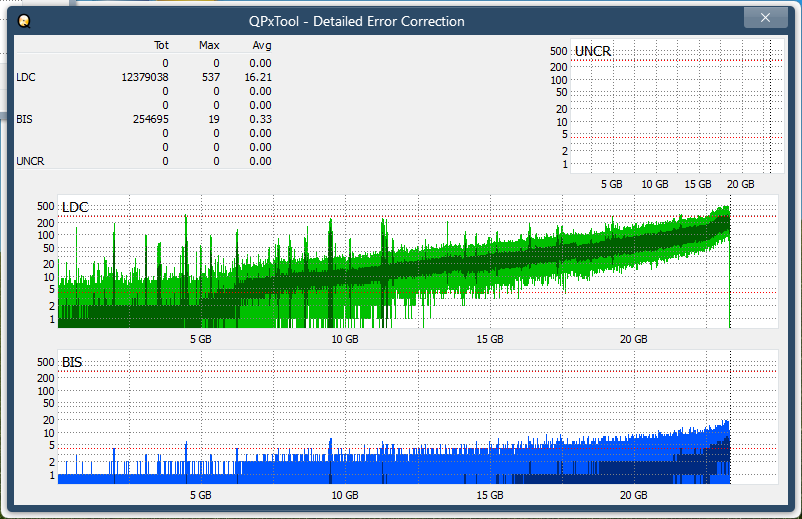Select the LDC max value 537
The image size is (802, 519).
211,77
